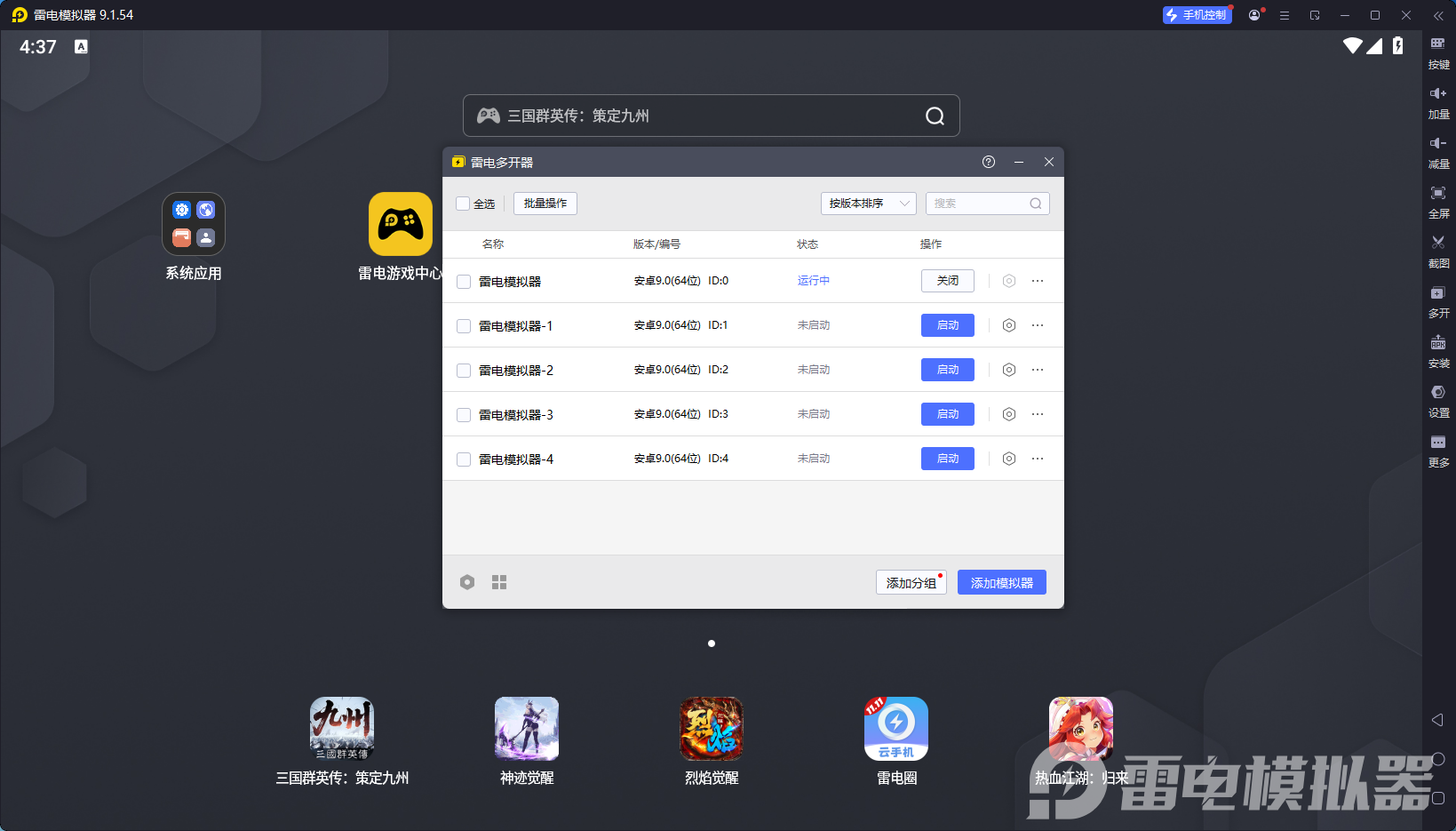Image resolution: width=1456 pixels, height=831 pixels.
Task: Open more options for 雷电模拟器-4
Action: [x=1038, y=459]
